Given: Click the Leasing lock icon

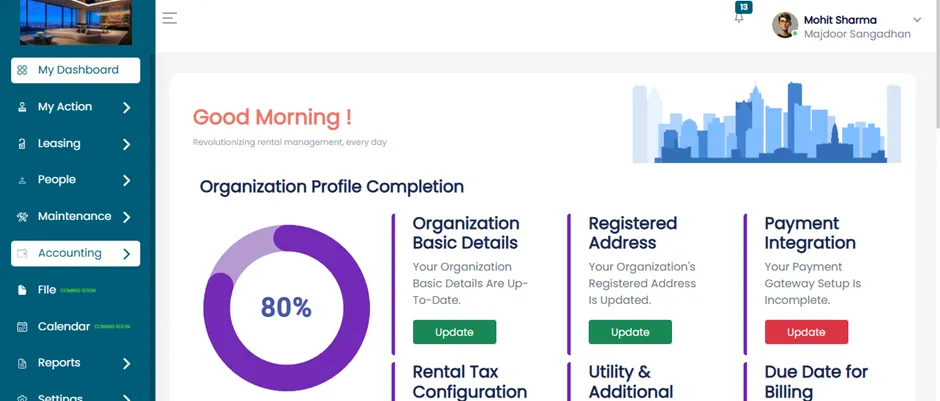Looking at the screenshot, I should coord(22,144).
